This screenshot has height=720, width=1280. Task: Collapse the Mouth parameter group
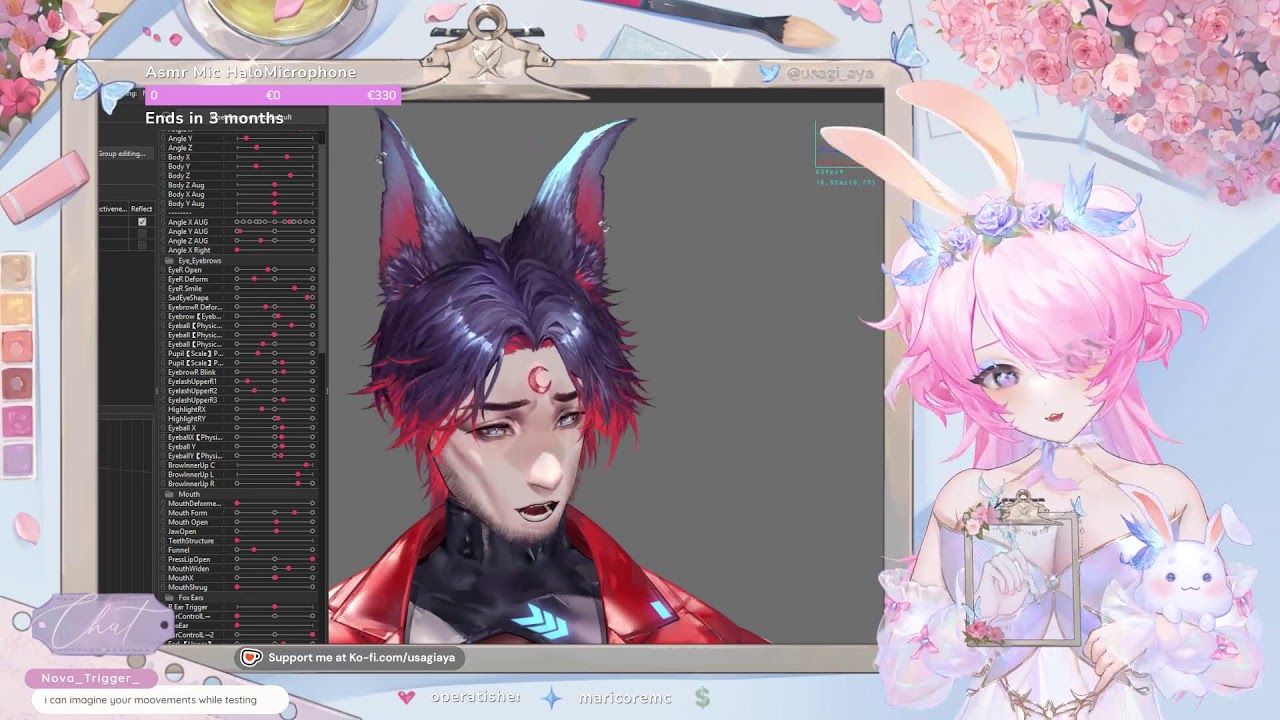[x=170, y=494]
